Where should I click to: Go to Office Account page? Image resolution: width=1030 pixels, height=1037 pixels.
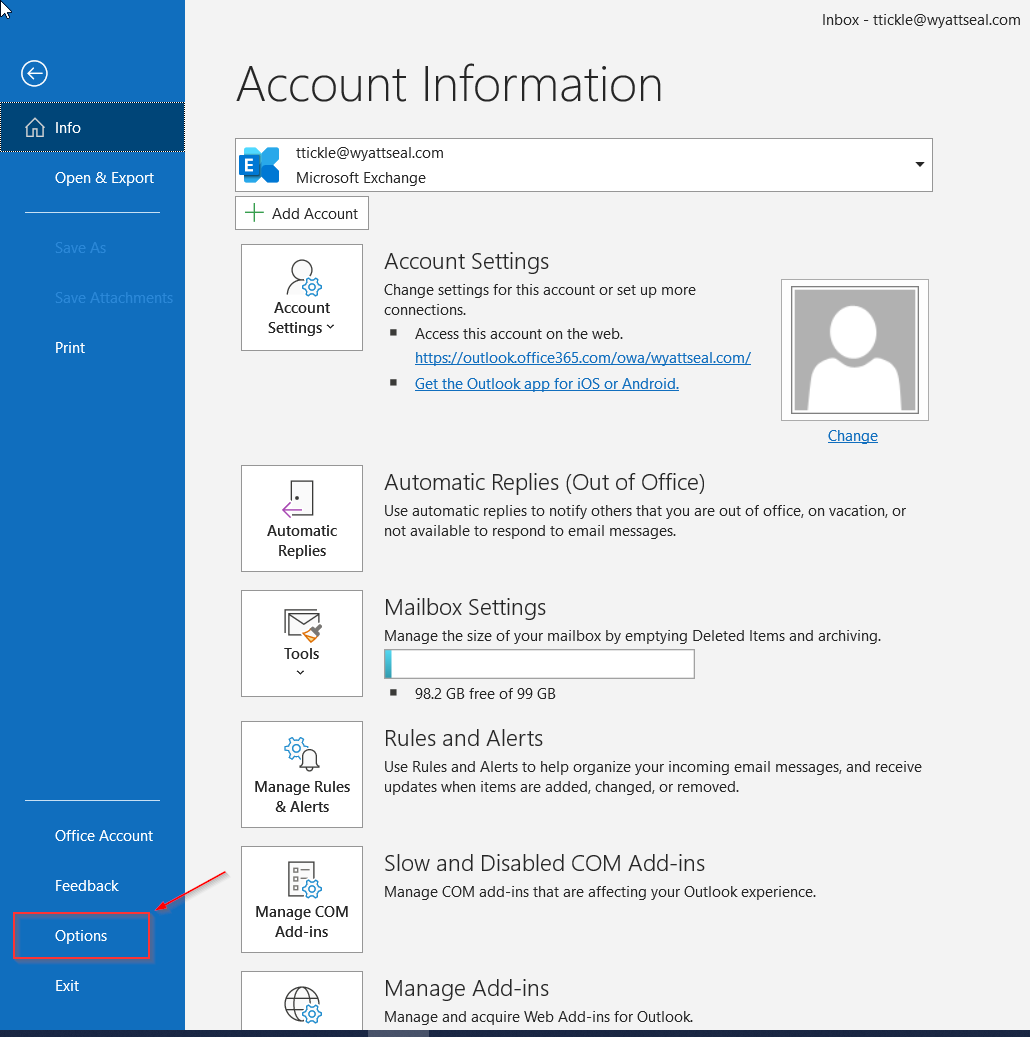click(104, 836)
